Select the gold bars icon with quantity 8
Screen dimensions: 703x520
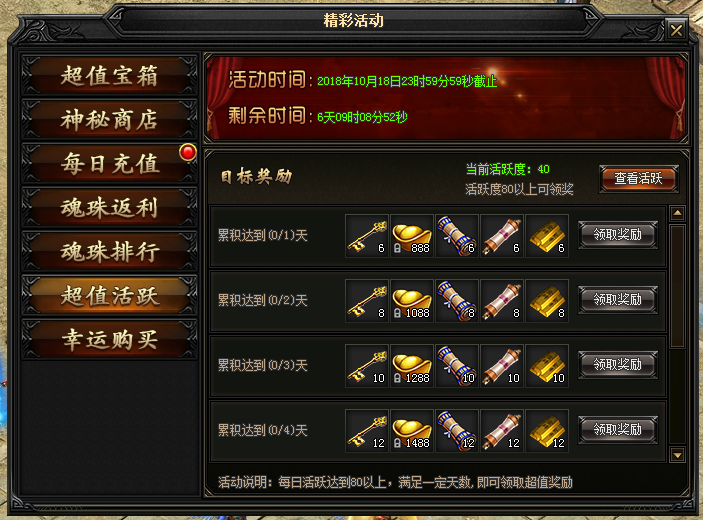click(547, 301)
